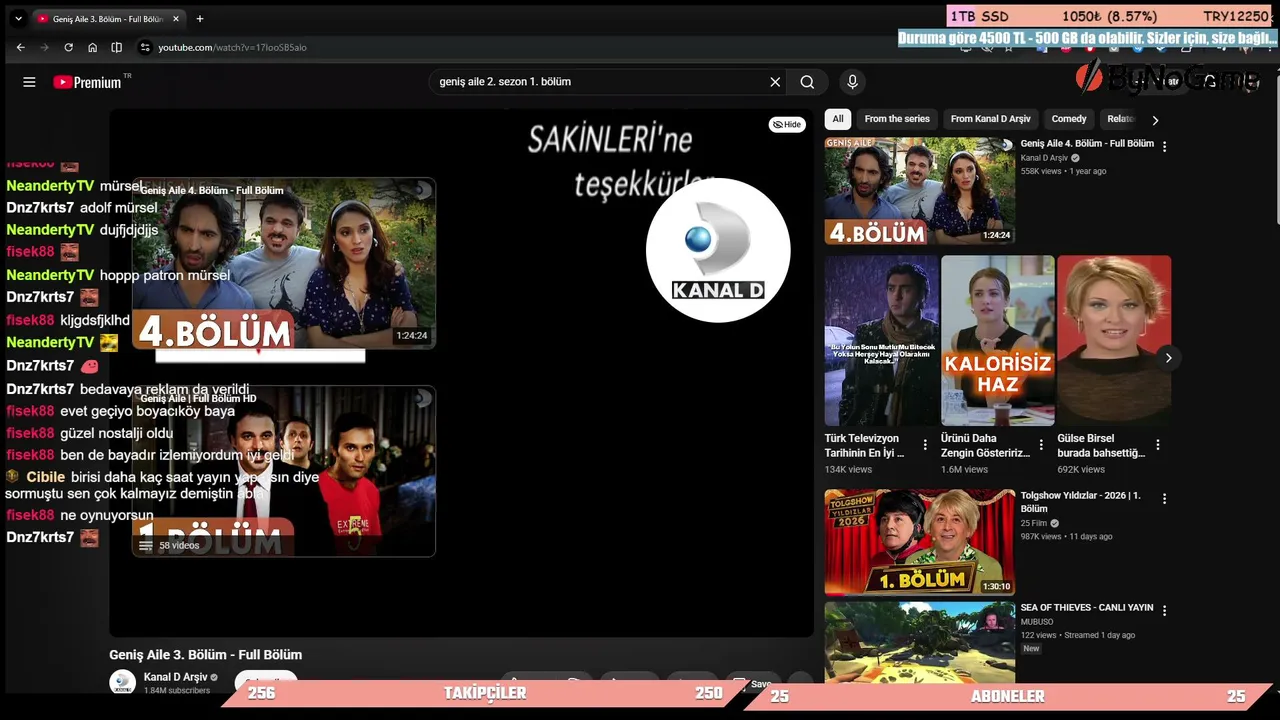Click the 558K views text
The width and height of the screenshot is (1280, 720).
[1040, 171]
